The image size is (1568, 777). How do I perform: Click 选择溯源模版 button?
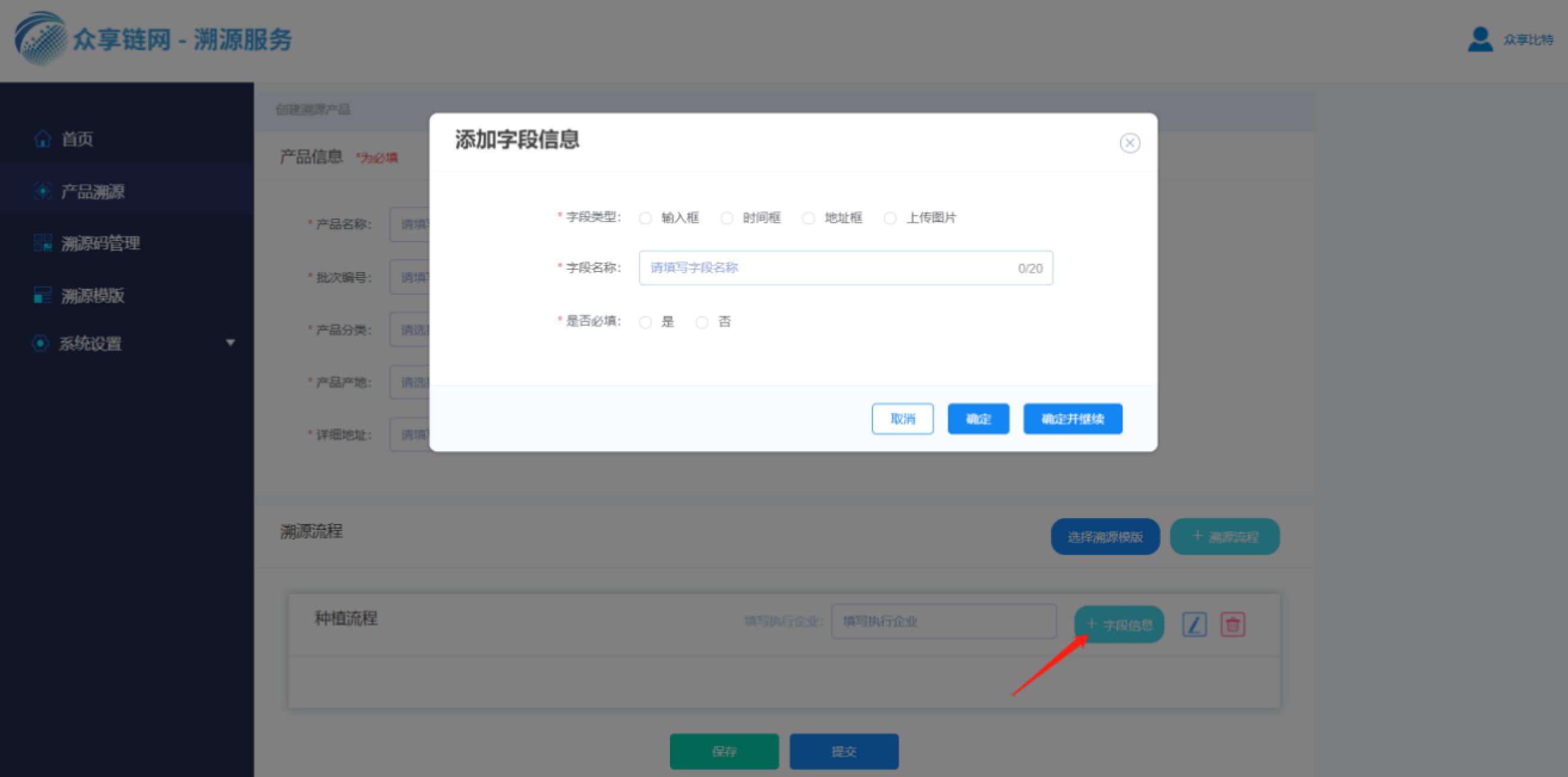click(1105, 536)
